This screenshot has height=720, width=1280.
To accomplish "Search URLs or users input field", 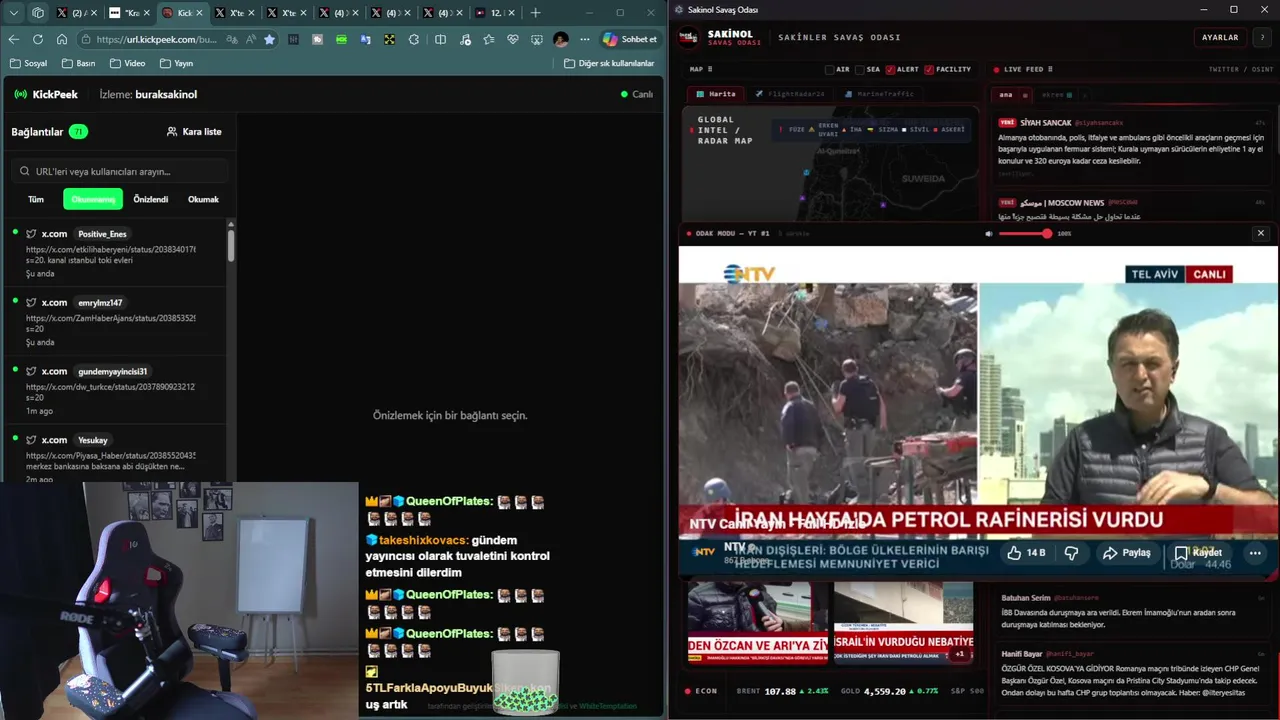I will [120, 171].
